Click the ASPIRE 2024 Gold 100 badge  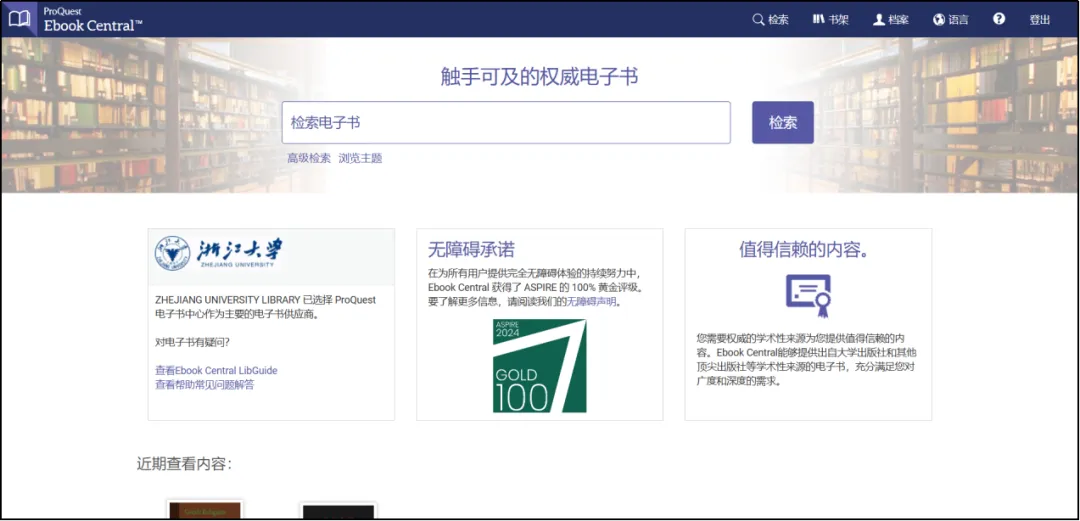(539, 365)
